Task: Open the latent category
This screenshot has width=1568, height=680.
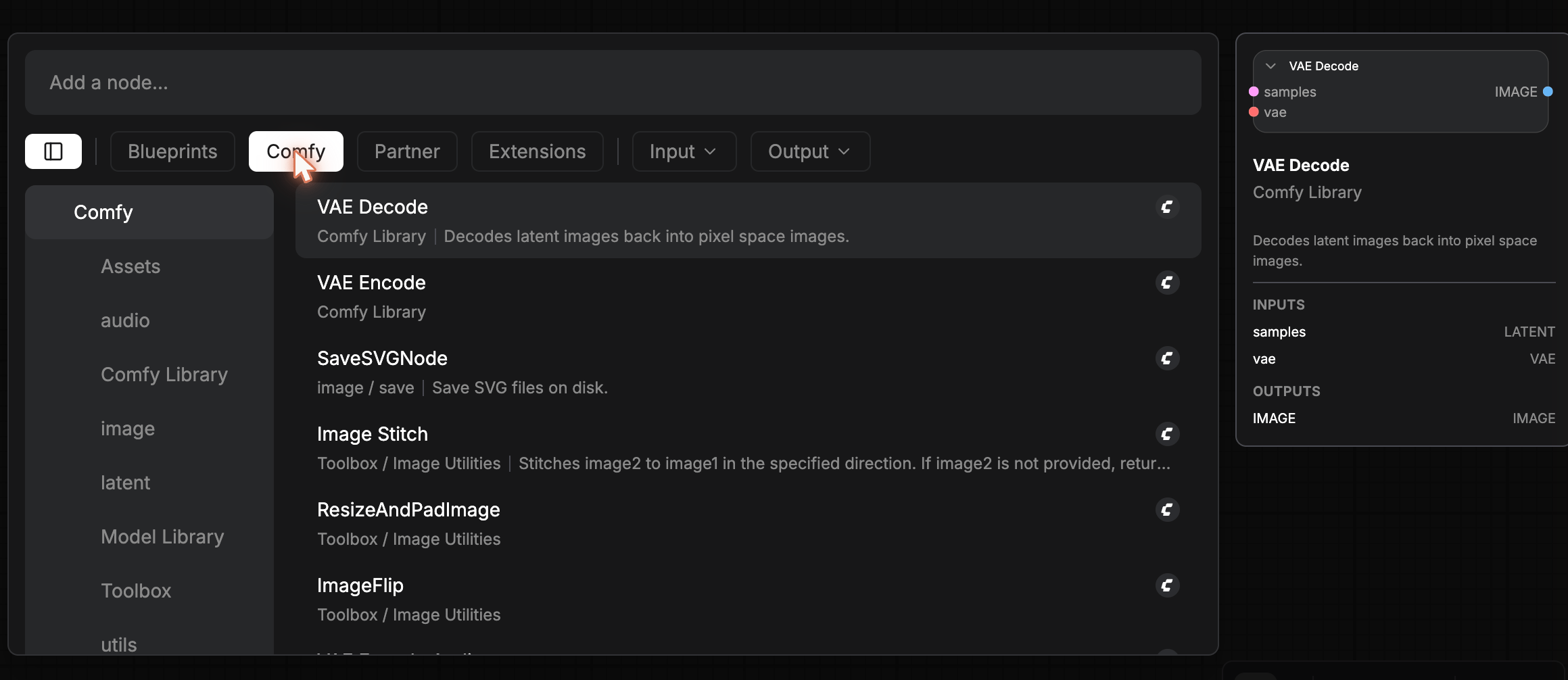Action: pos(149,483)
